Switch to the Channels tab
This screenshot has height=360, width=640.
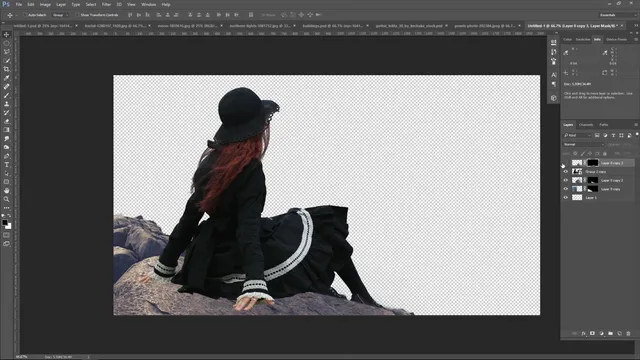[586, 125]
